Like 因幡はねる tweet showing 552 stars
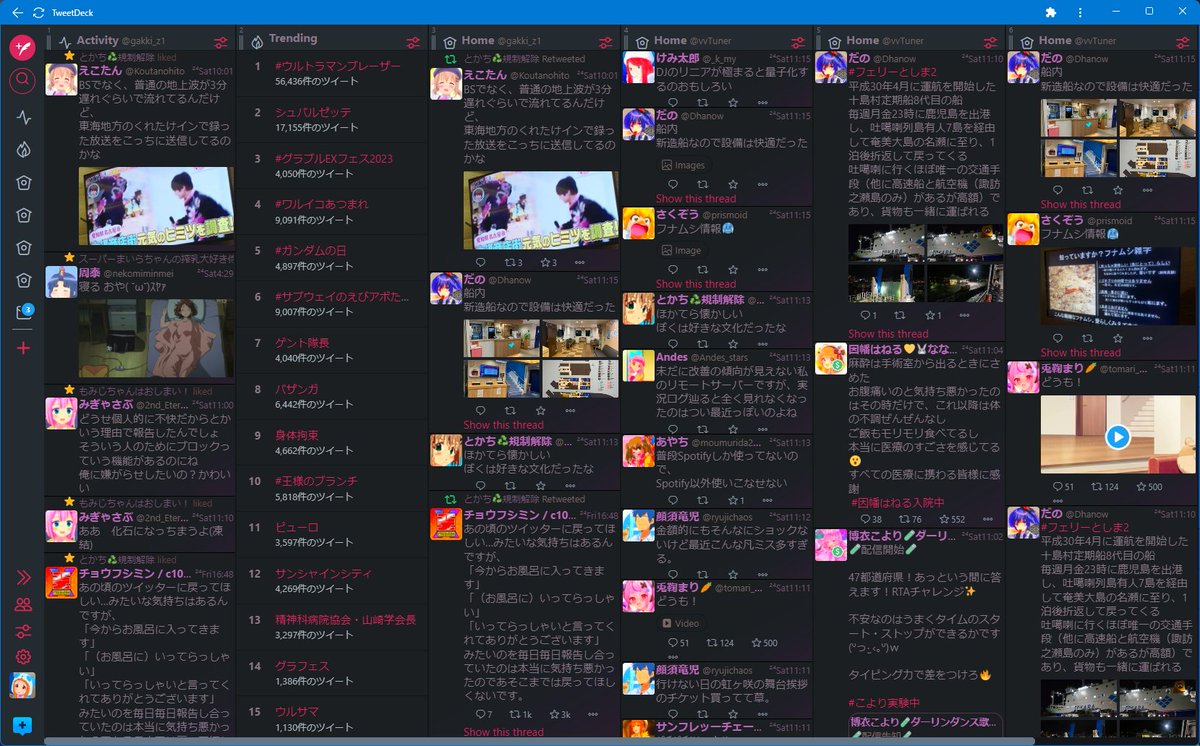Viewport: 1200px width, 746px height. point(952,519)
